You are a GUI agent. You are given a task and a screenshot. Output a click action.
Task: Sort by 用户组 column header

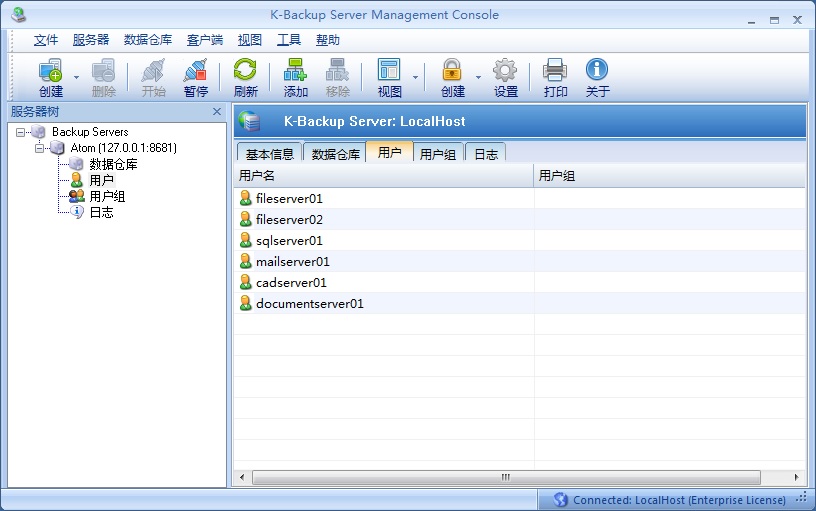670,176
